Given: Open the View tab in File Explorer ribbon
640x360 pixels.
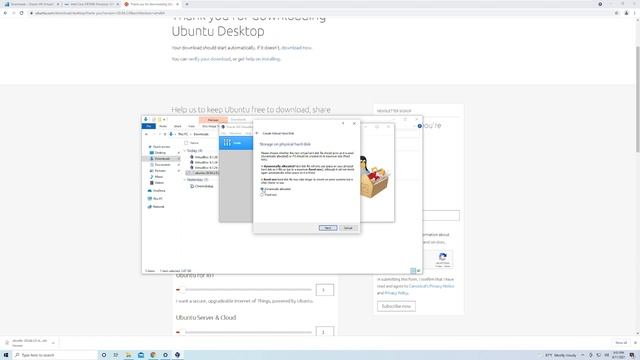Looking at the screenshot, I should click(191, 126).
